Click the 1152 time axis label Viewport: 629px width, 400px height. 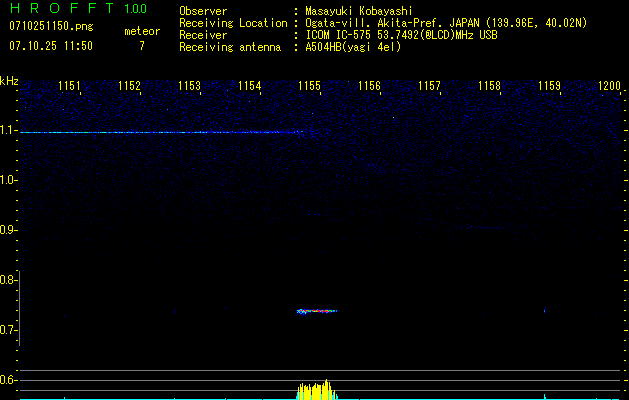129,86
